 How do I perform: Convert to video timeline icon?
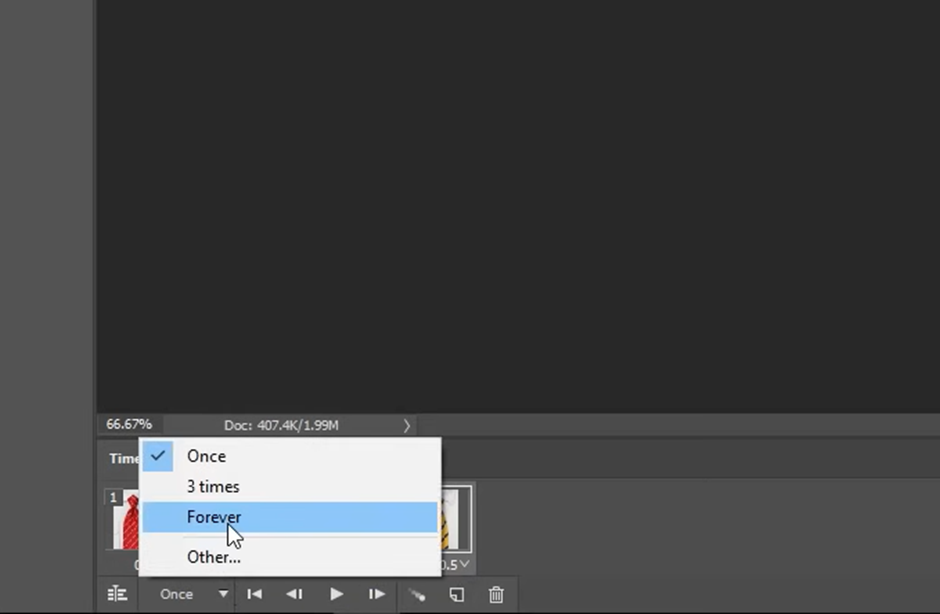click(117, 594)
